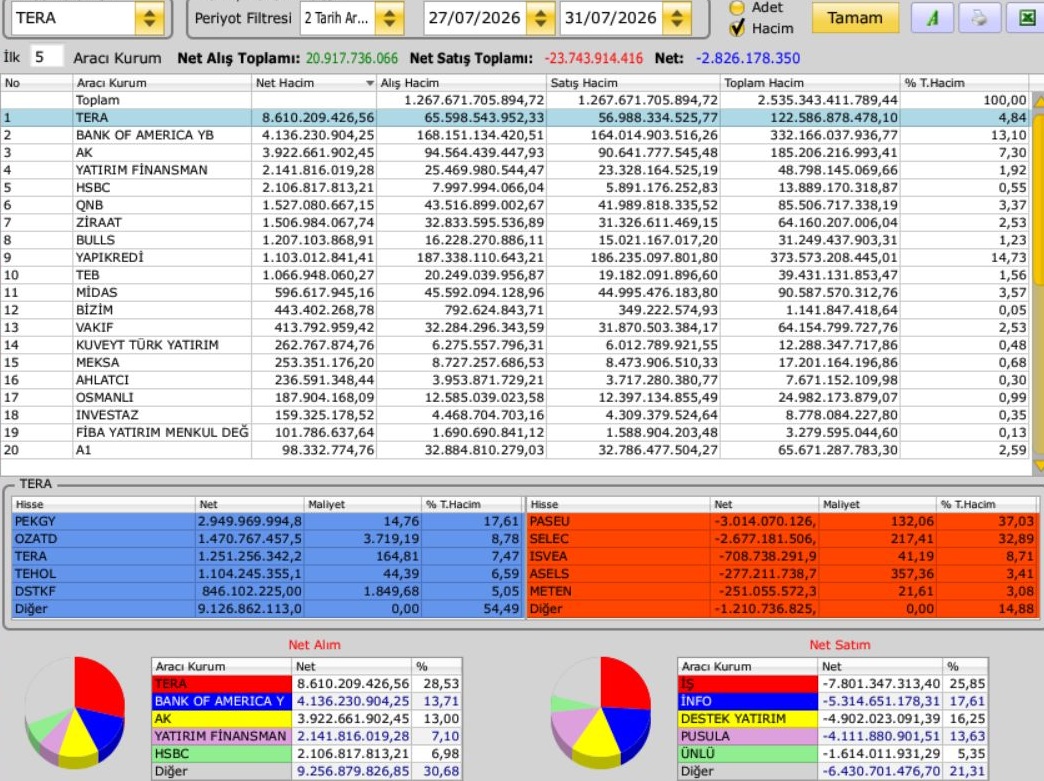Click yellow AK swatch in Net Alım
1044x781 pixels.
(222, 719)
